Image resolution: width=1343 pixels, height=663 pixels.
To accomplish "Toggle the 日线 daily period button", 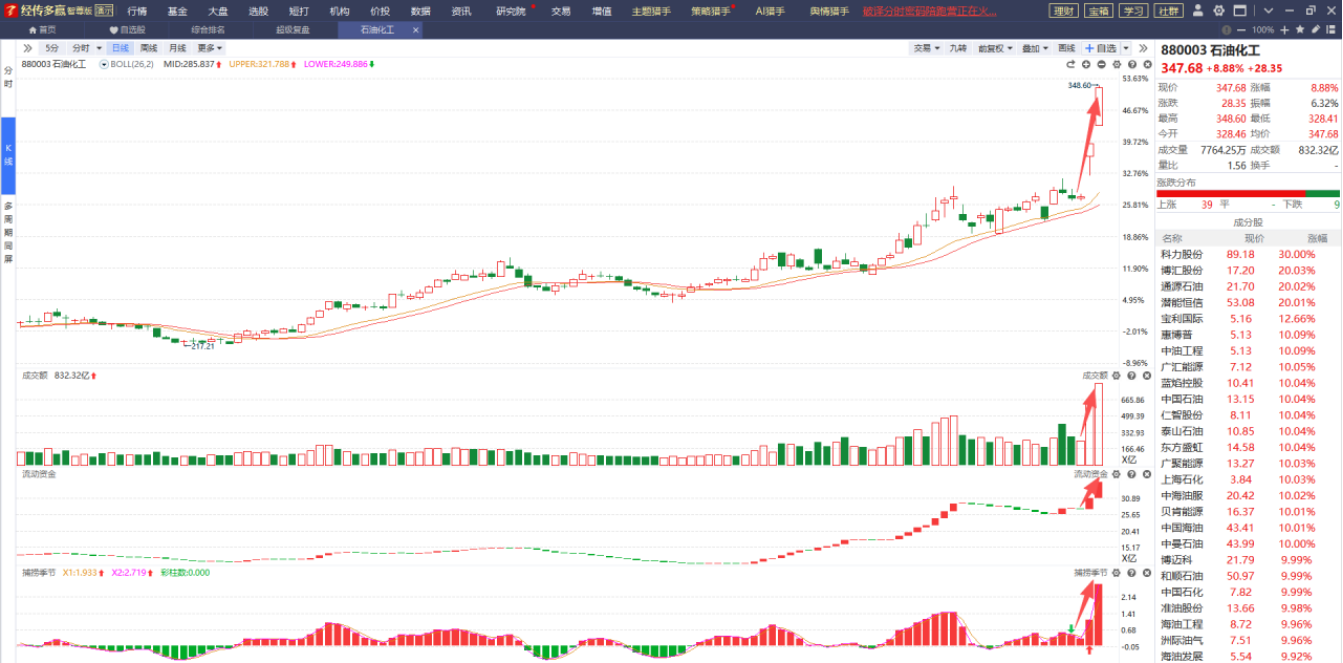I will [x=120, y=48].
